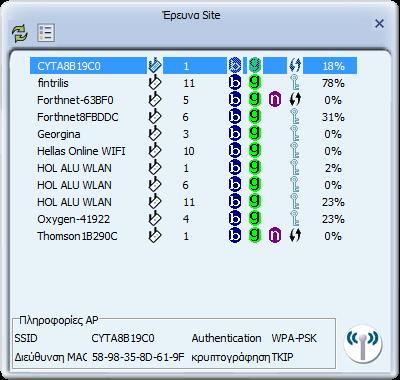
Task: Click the round wireless antenna connect button
Action: coord(363,344)
